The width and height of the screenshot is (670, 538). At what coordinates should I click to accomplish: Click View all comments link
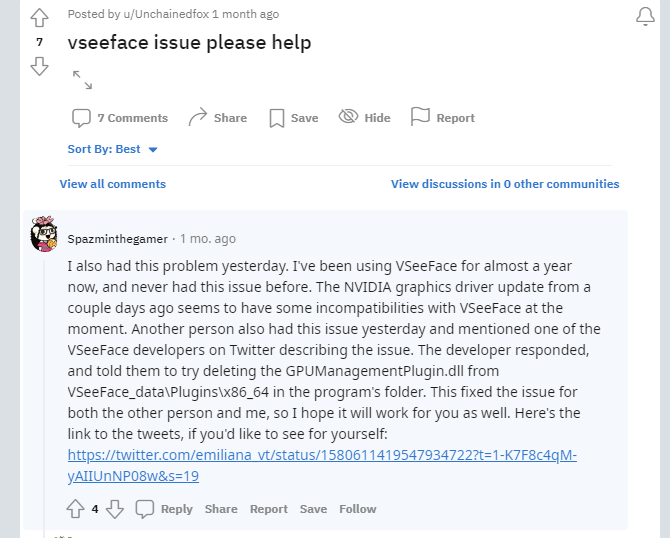[x=113, y=184]
